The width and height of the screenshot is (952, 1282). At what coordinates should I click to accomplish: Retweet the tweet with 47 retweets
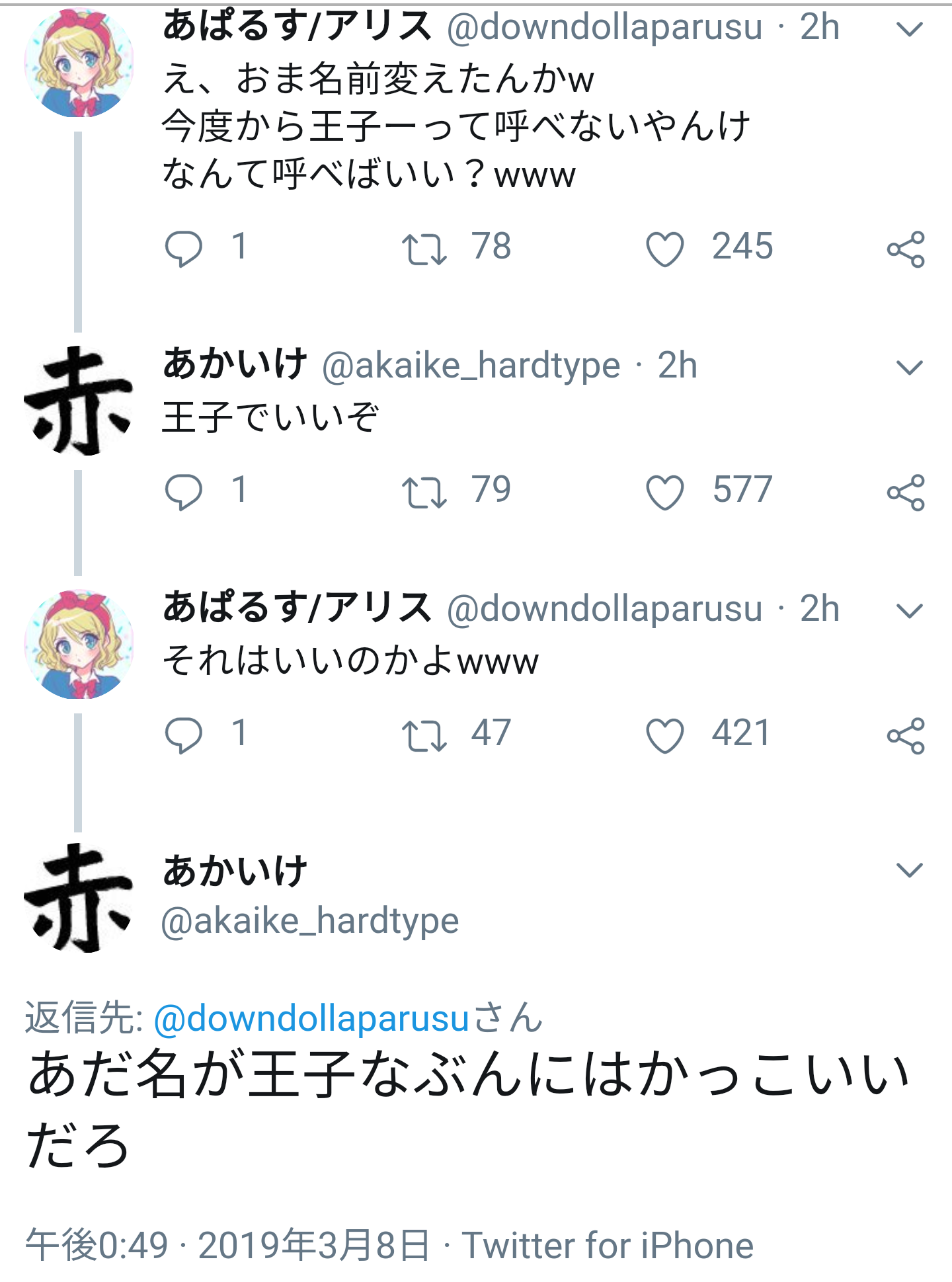tap(424, 736)
